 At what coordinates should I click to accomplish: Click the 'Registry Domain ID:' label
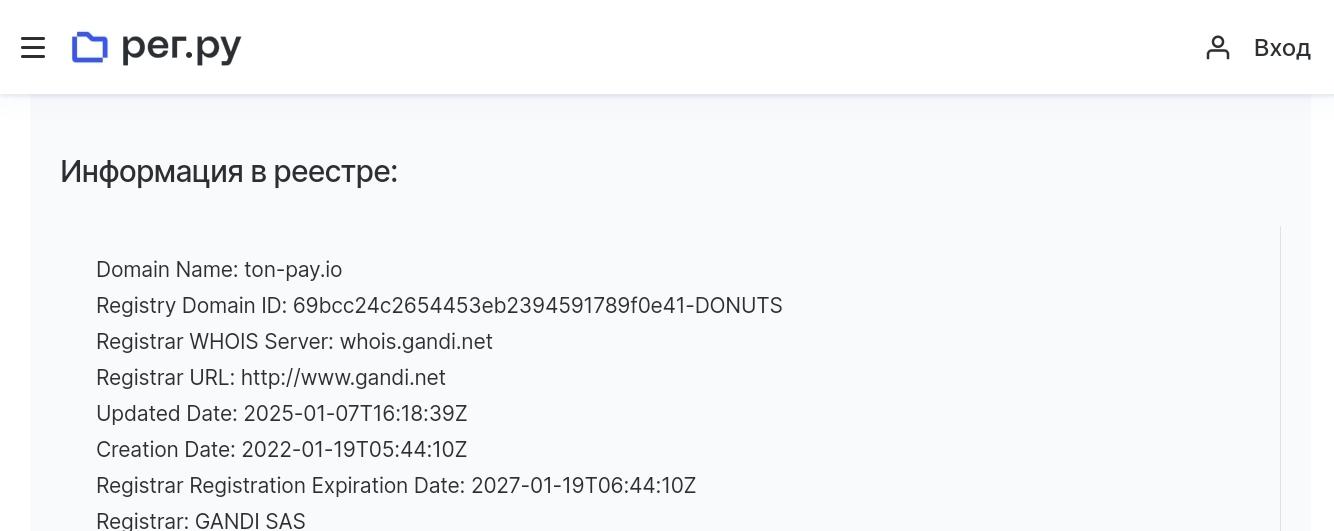point(191,306)
